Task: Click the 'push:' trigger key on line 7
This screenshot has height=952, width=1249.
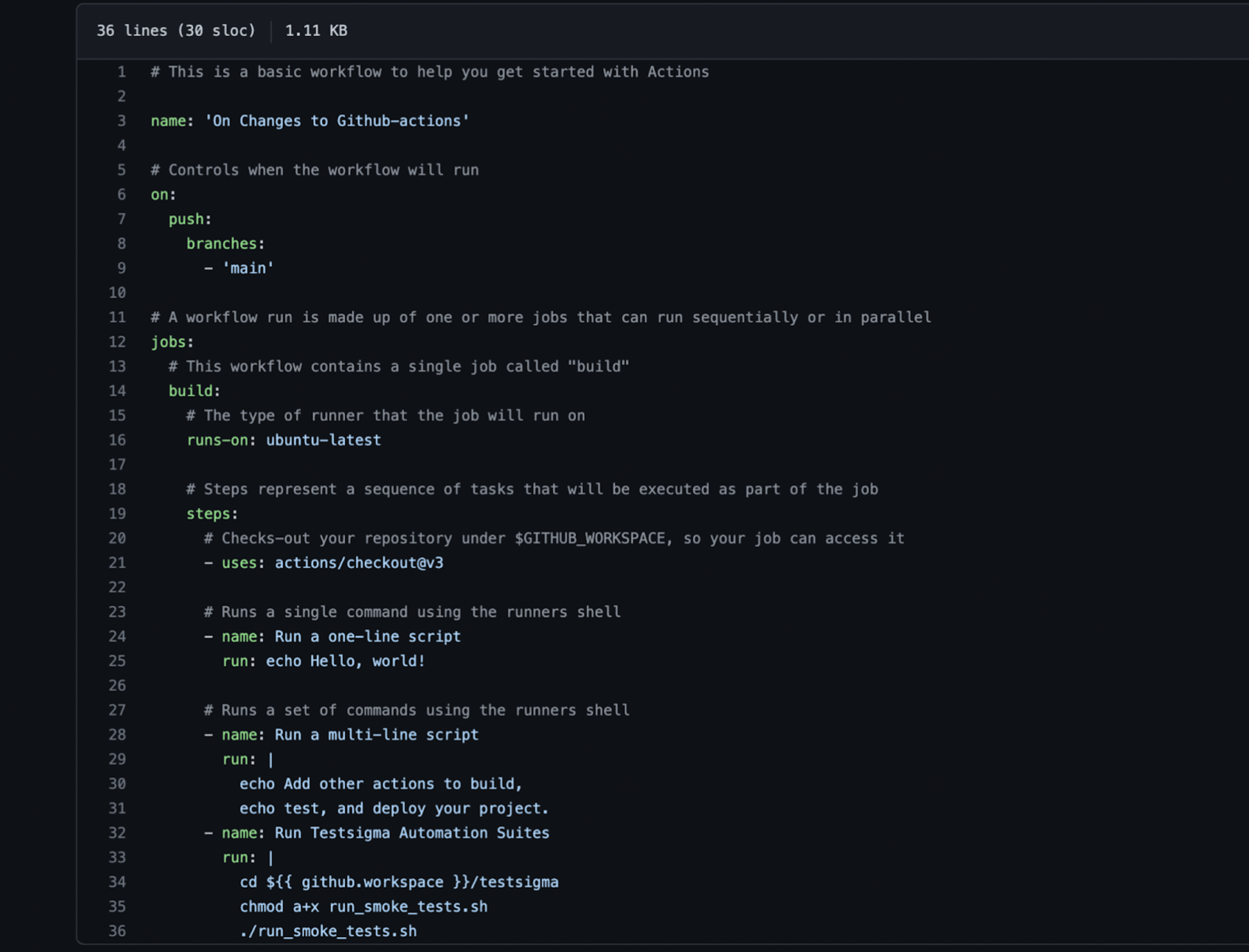Action: pos(190,219)
